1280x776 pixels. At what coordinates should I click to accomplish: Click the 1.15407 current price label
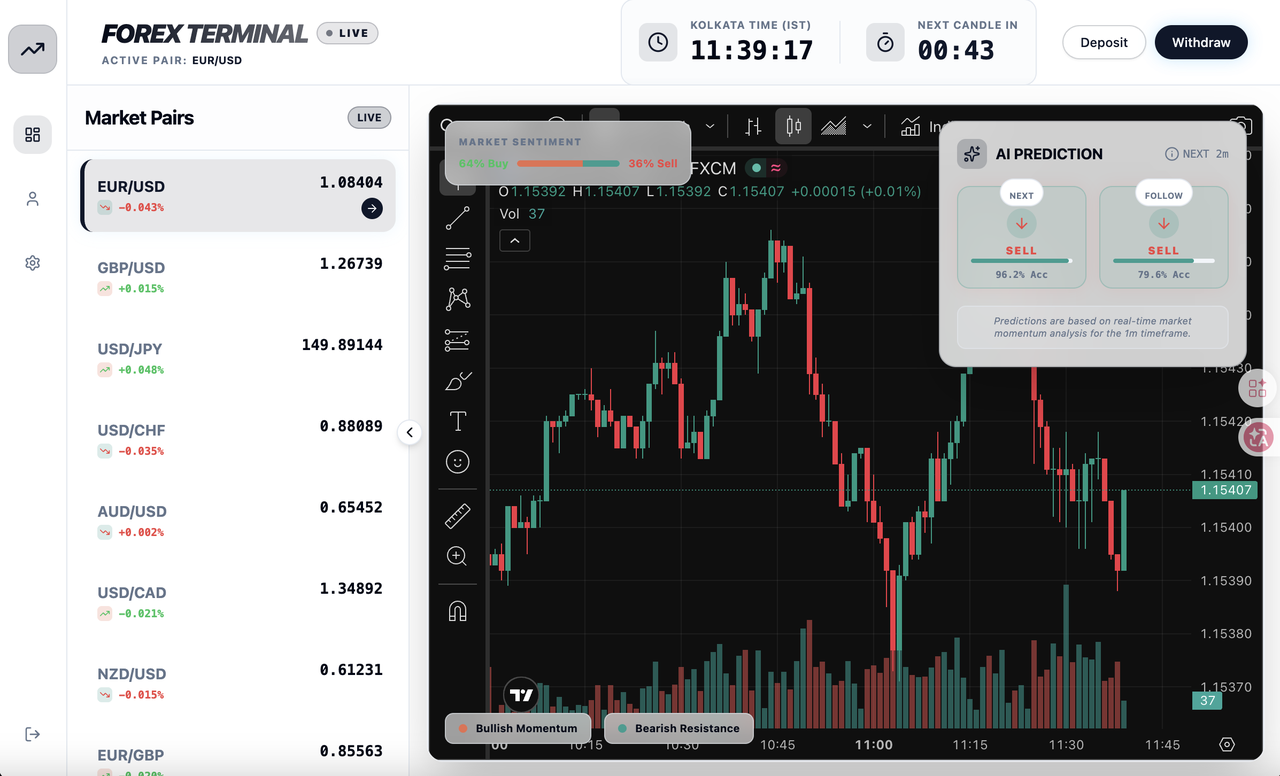tap(1224, 490)
